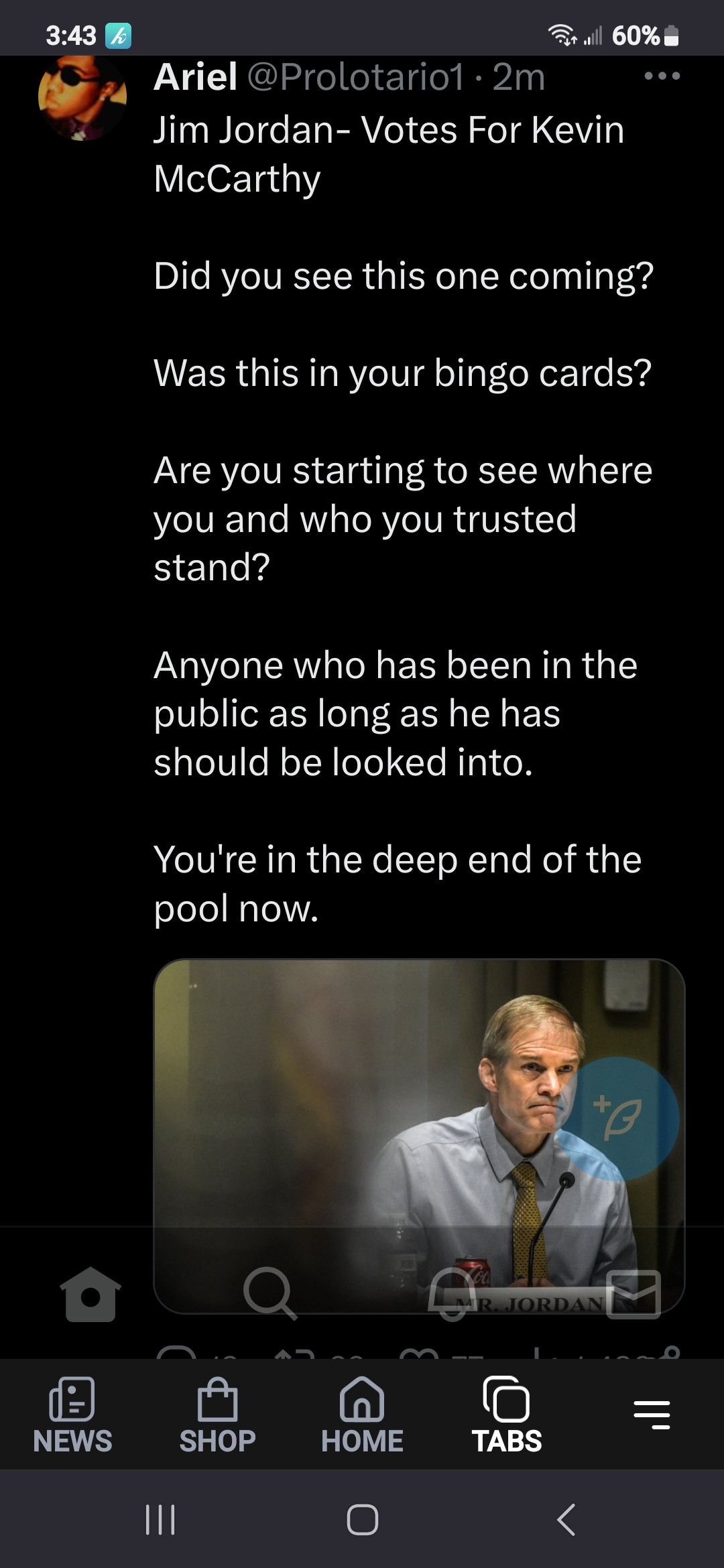
Task: Open the @Prolotario1 profile handle
Action: click(355, 77)
